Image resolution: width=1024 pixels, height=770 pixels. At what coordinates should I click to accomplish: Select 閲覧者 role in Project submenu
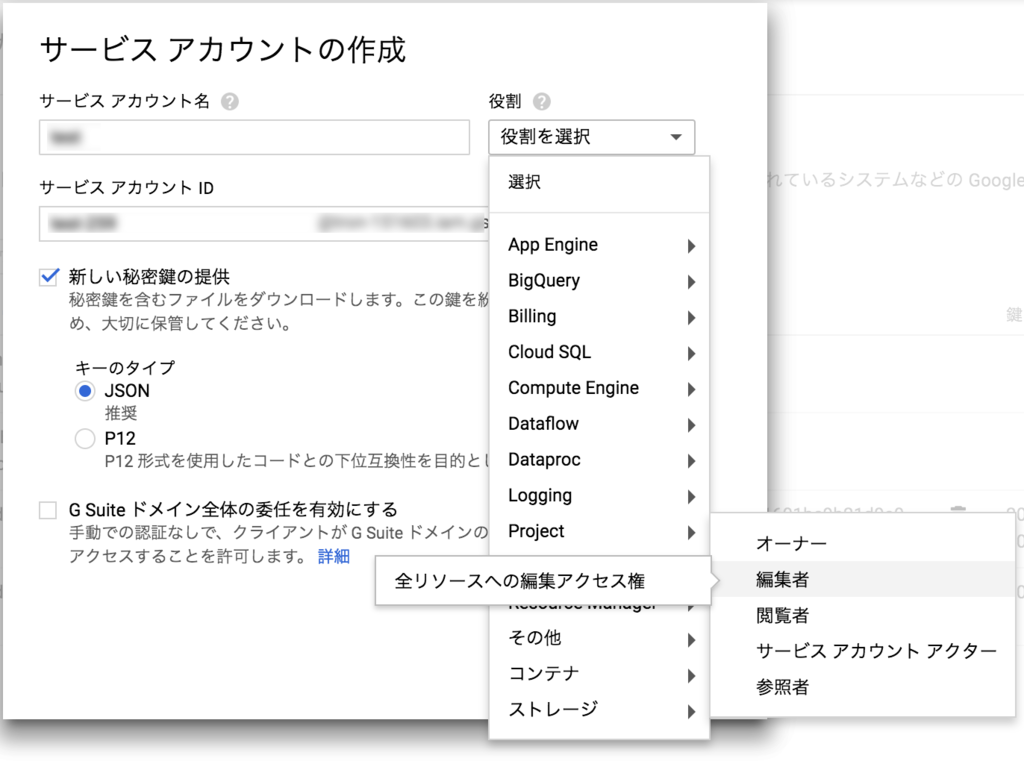863,615
